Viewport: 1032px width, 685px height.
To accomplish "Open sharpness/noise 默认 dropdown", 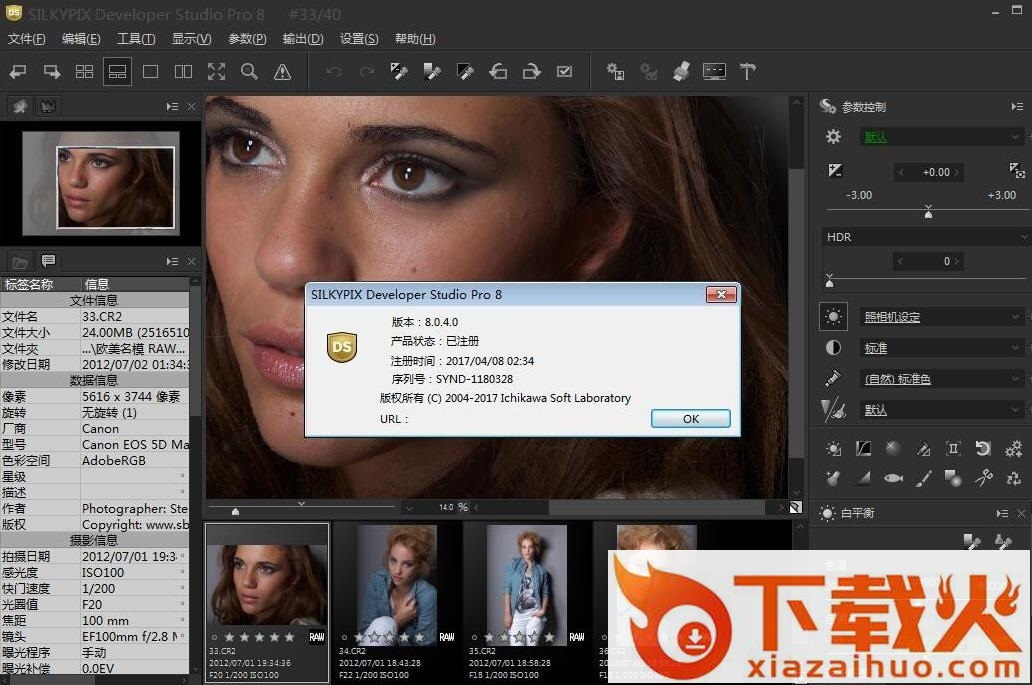I will [x=941, y=410].
